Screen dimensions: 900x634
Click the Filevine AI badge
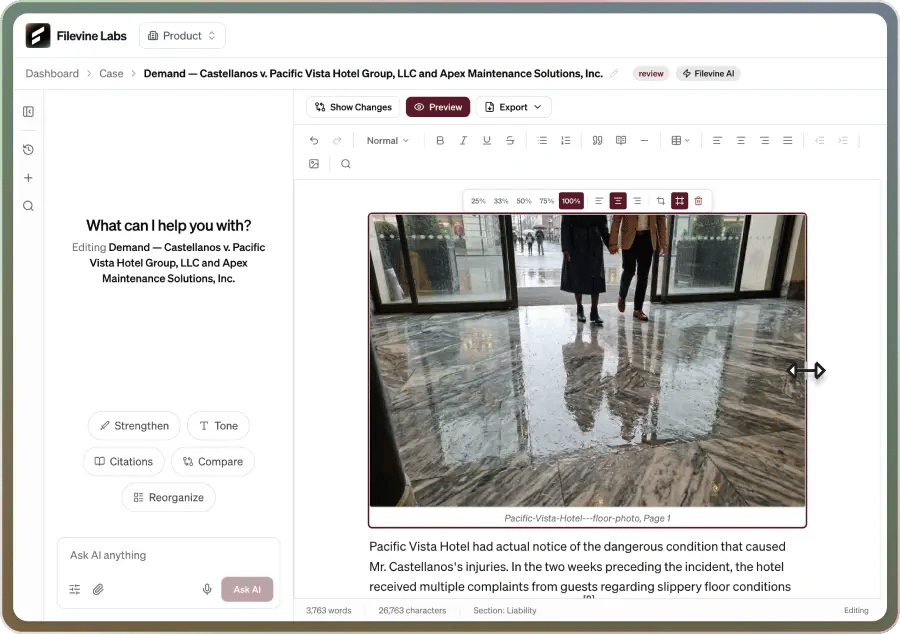(708, 73)
